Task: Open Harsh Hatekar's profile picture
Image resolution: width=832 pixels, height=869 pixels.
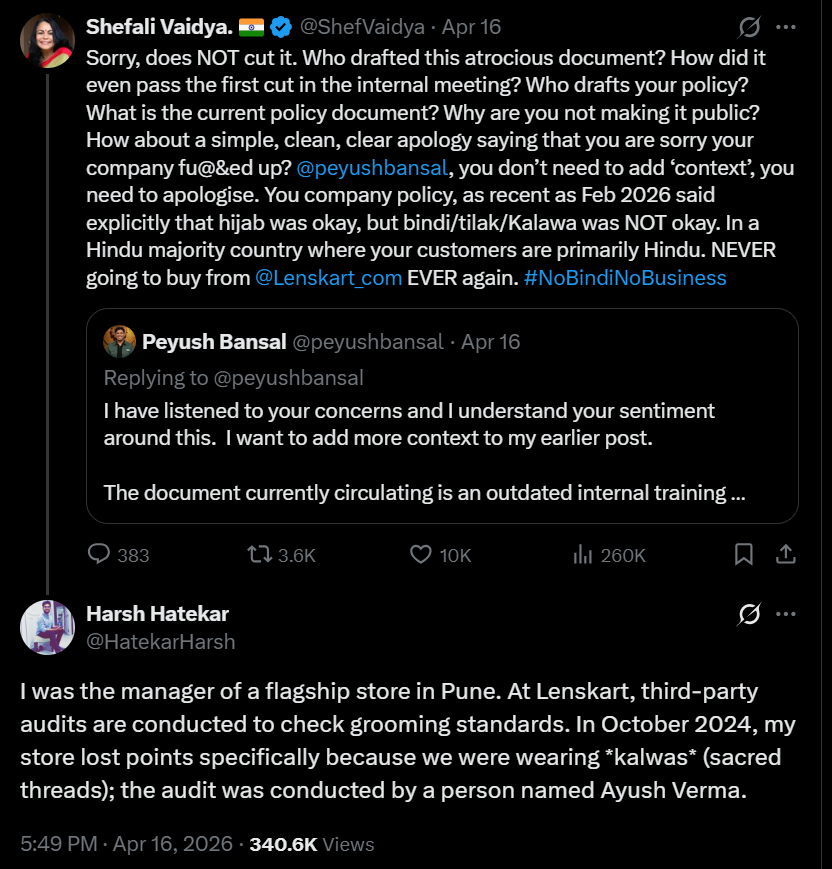Action: [x=47, y=627]
